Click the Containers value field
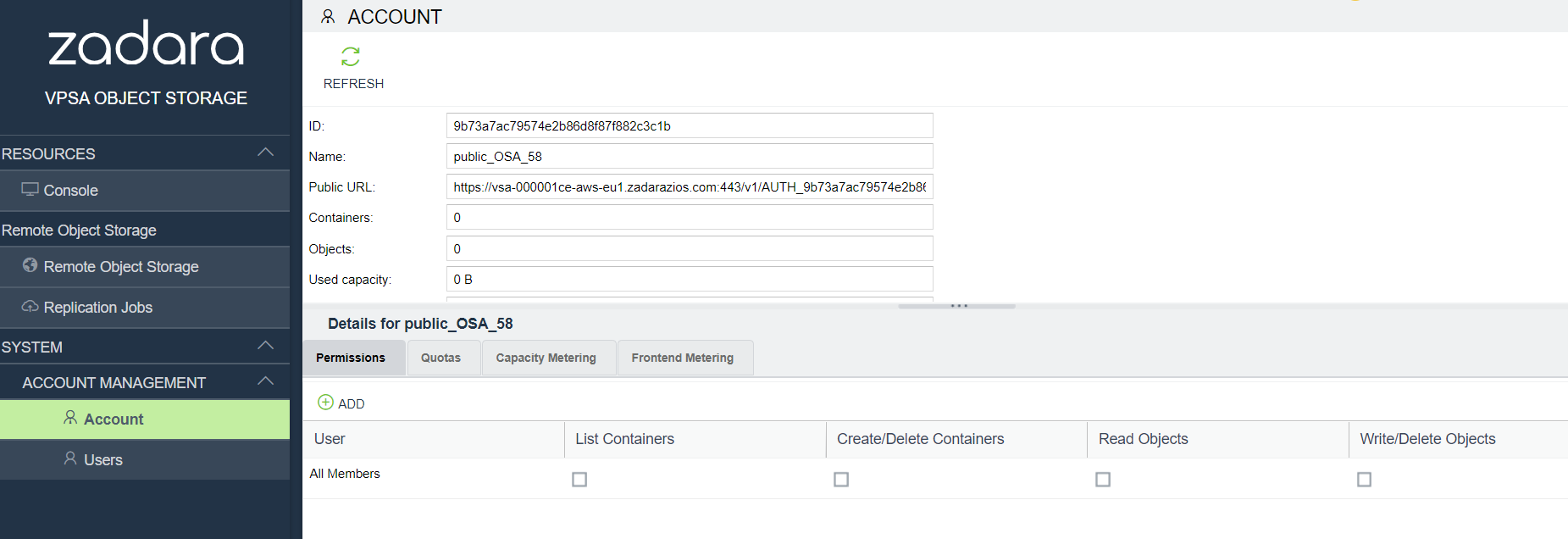 point(690,217)
